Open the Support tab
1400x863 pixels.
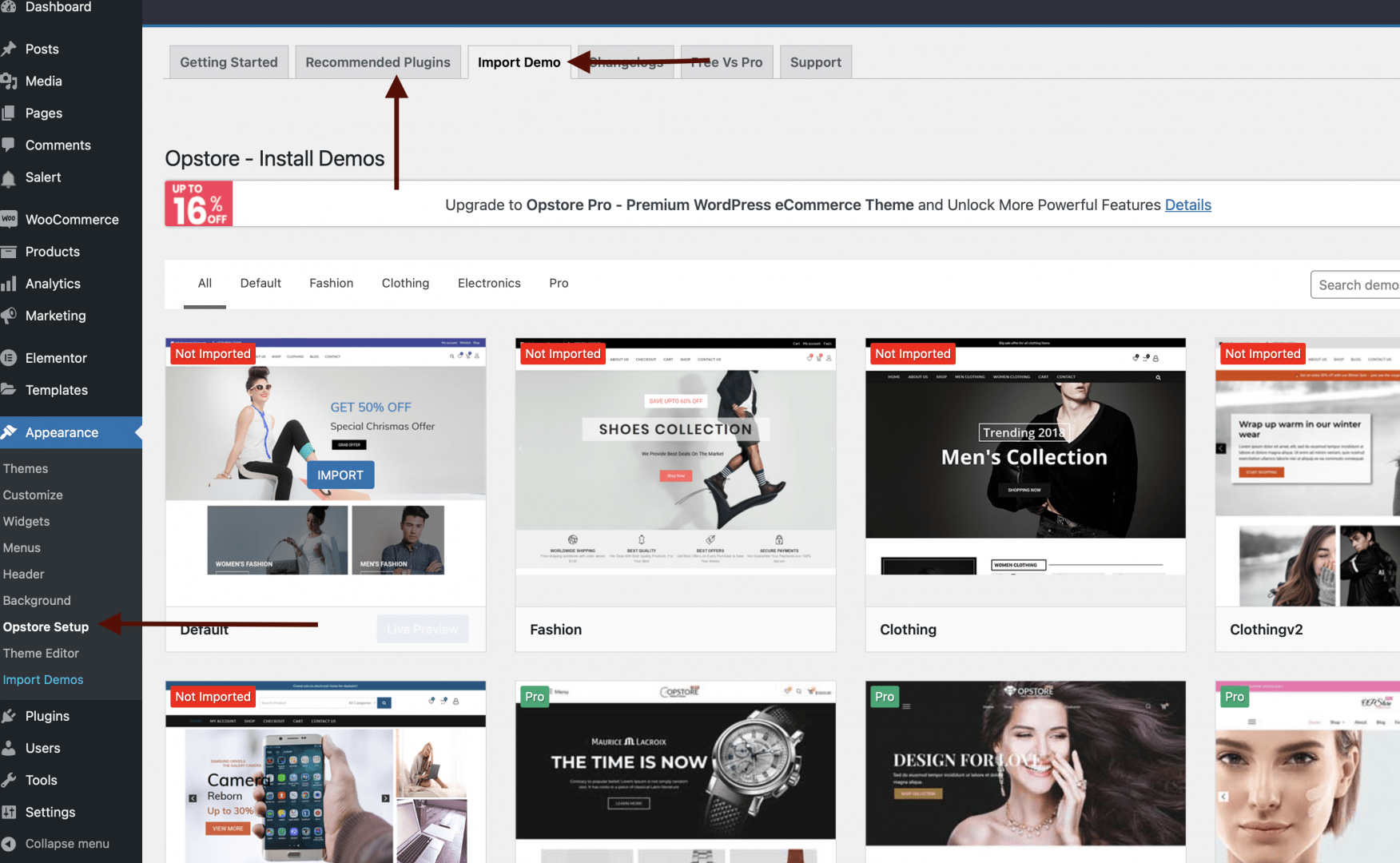[x=816, y=62]
